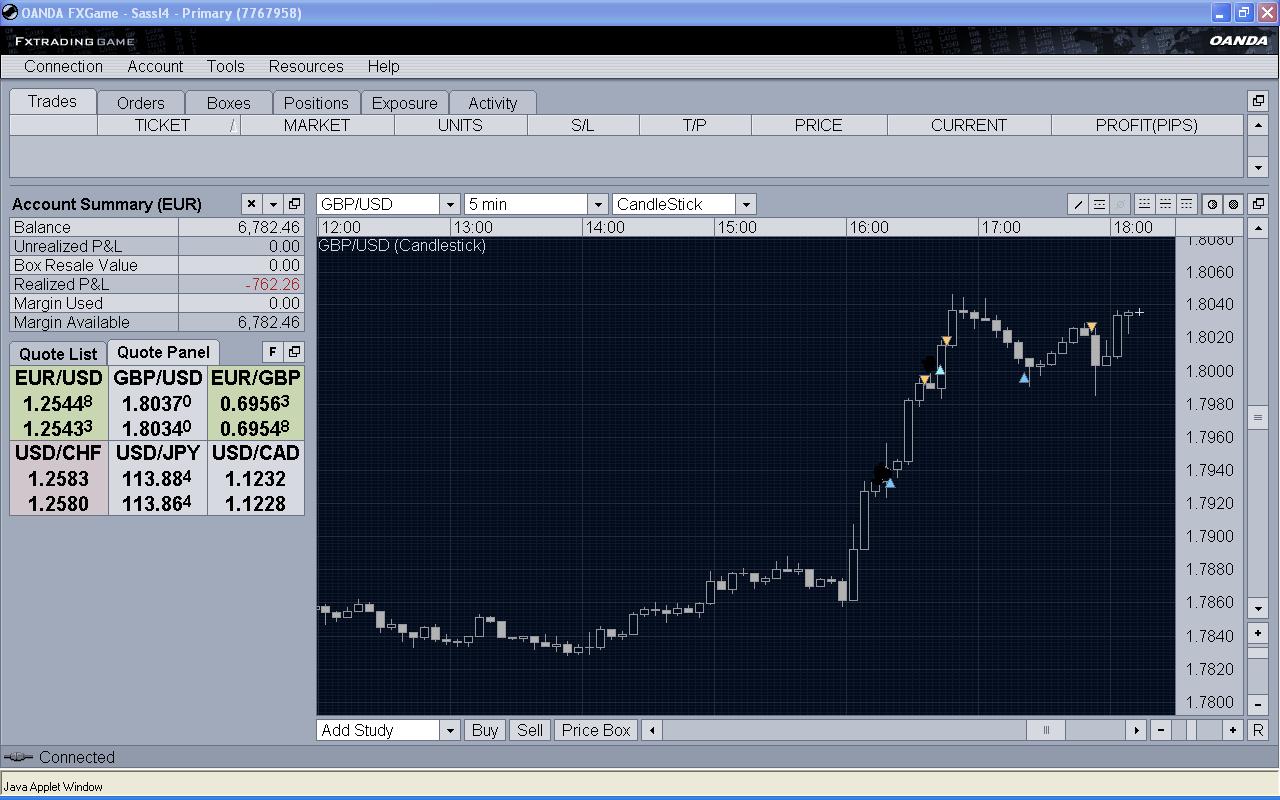Click the trades table scroll down arrow
Viewport: 1280px width, 800px height.
pos(1258,167)
